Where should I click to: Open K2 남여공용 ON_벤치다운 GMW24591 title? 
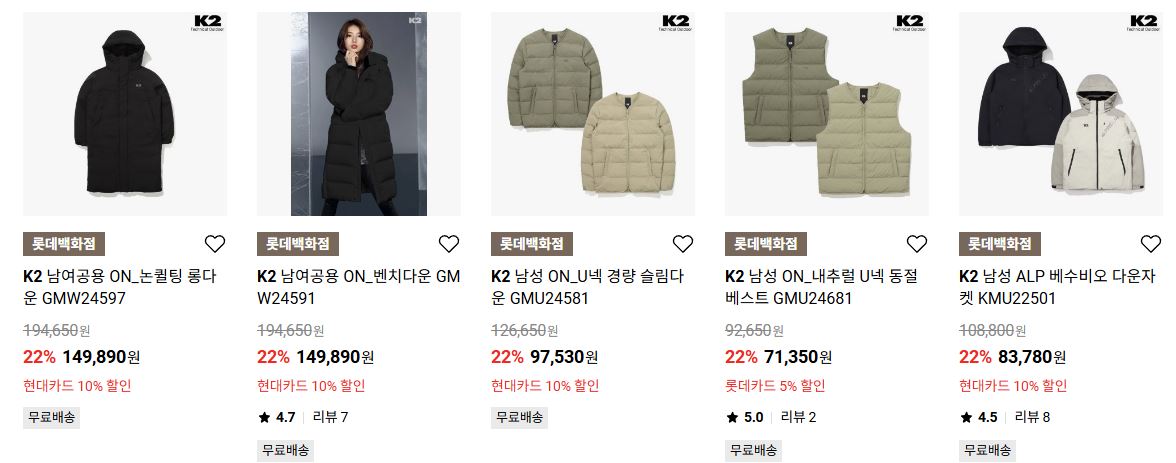(358, 287)
